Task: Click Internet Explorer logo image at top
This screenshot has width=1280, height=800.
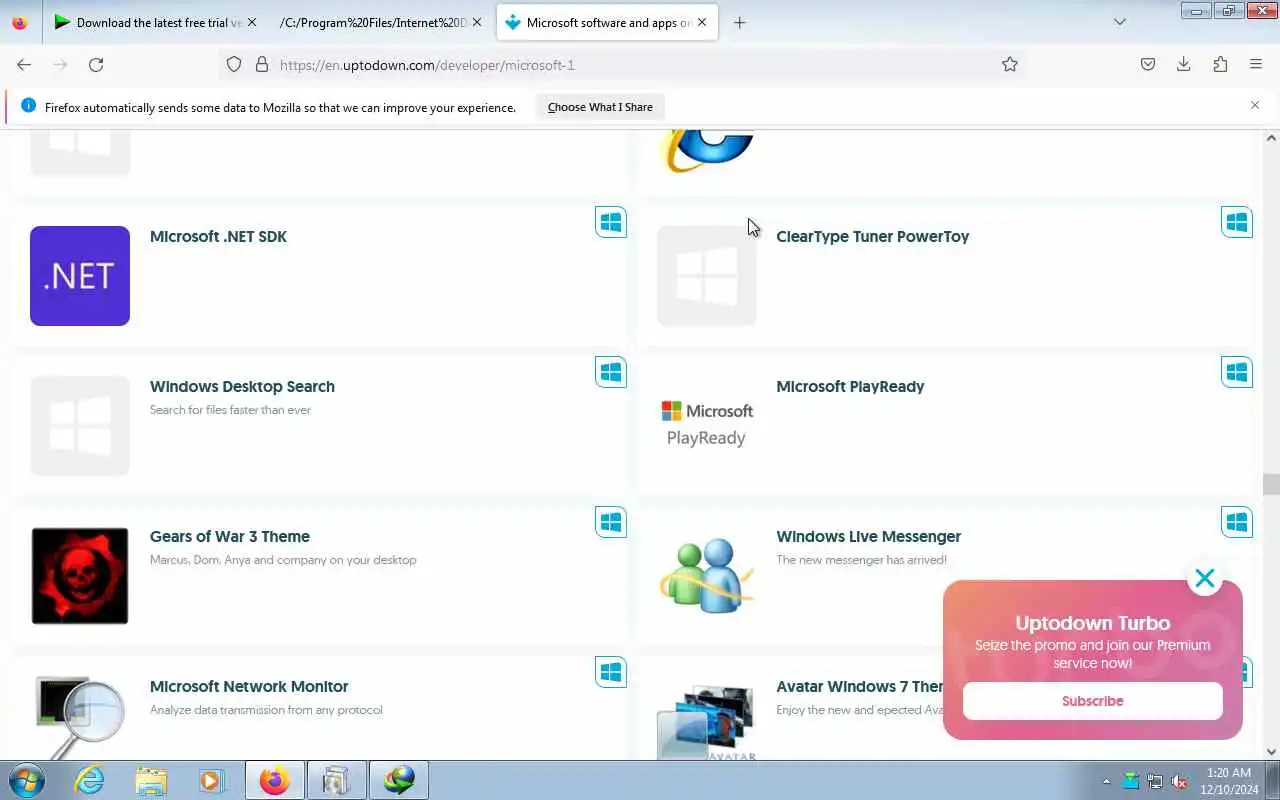Action: coord(707,150)
